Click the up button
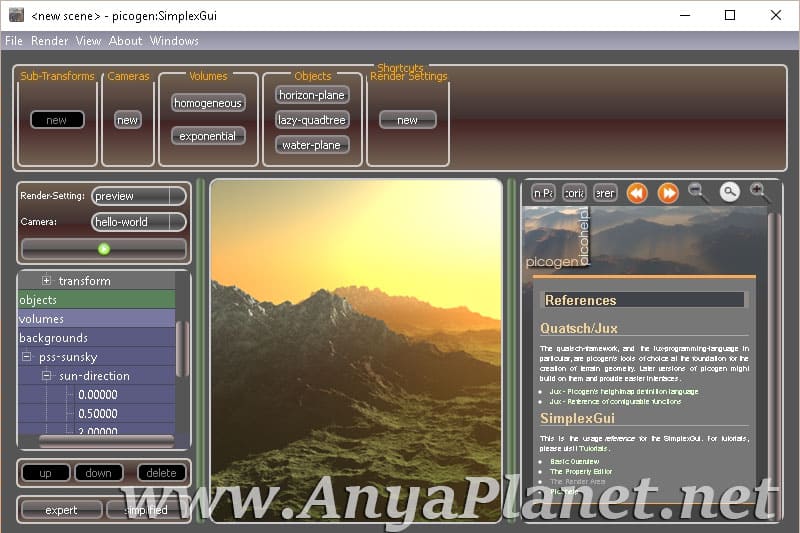This screenshot has height=533, width=800. pyautogui.click(x=46, y=473)
